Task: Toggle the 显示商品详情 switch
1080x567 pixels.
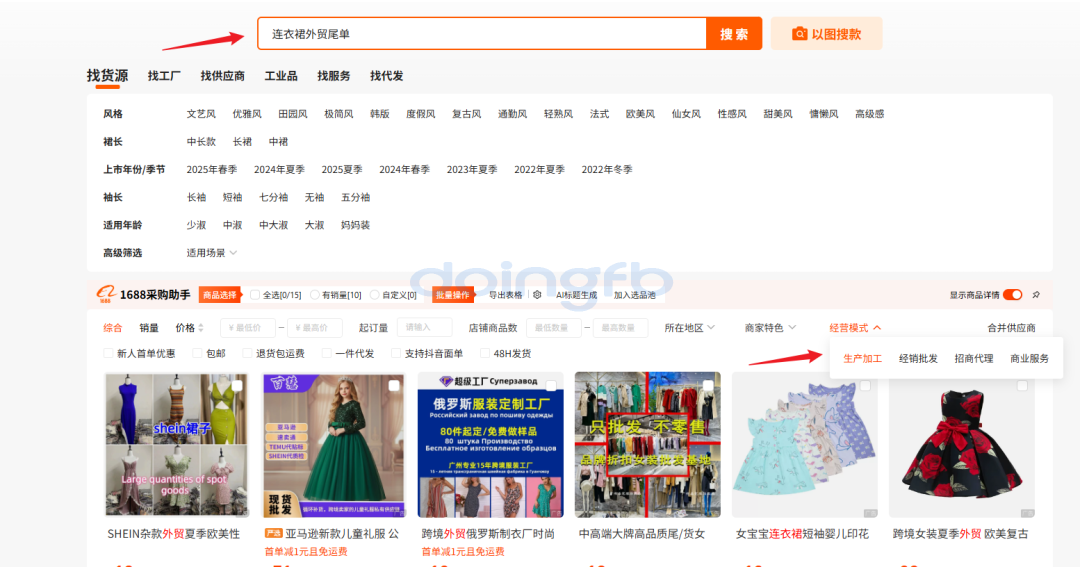Action: pyautogui.click(x=1012, y=295)
